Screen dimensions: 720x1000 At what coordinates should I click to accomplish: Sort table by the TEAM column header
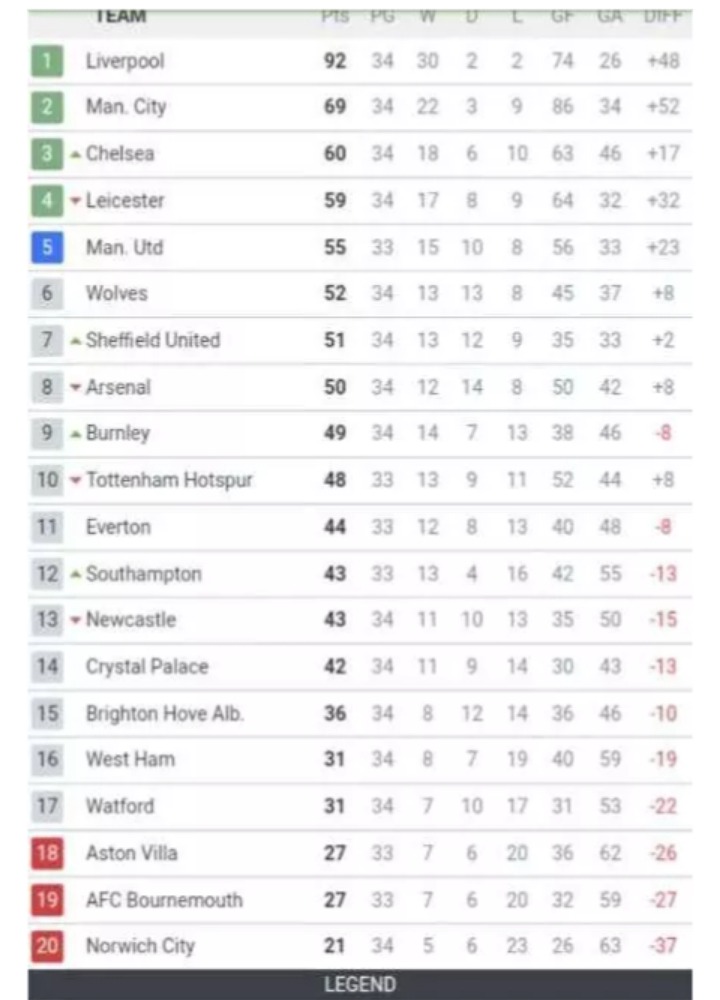click(122, 16)
